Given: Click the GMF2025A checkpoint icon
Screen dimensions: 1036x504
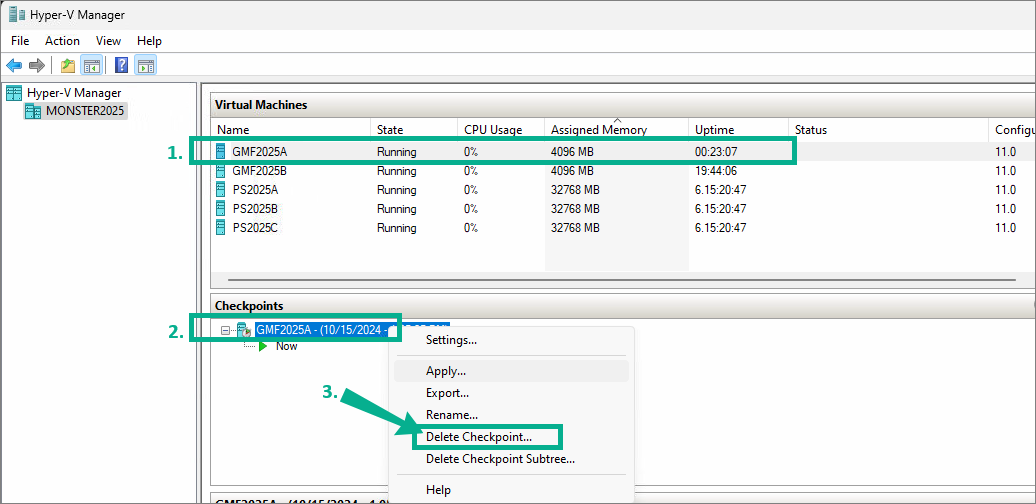Looking at the screenshot, I should click(243, 330).
